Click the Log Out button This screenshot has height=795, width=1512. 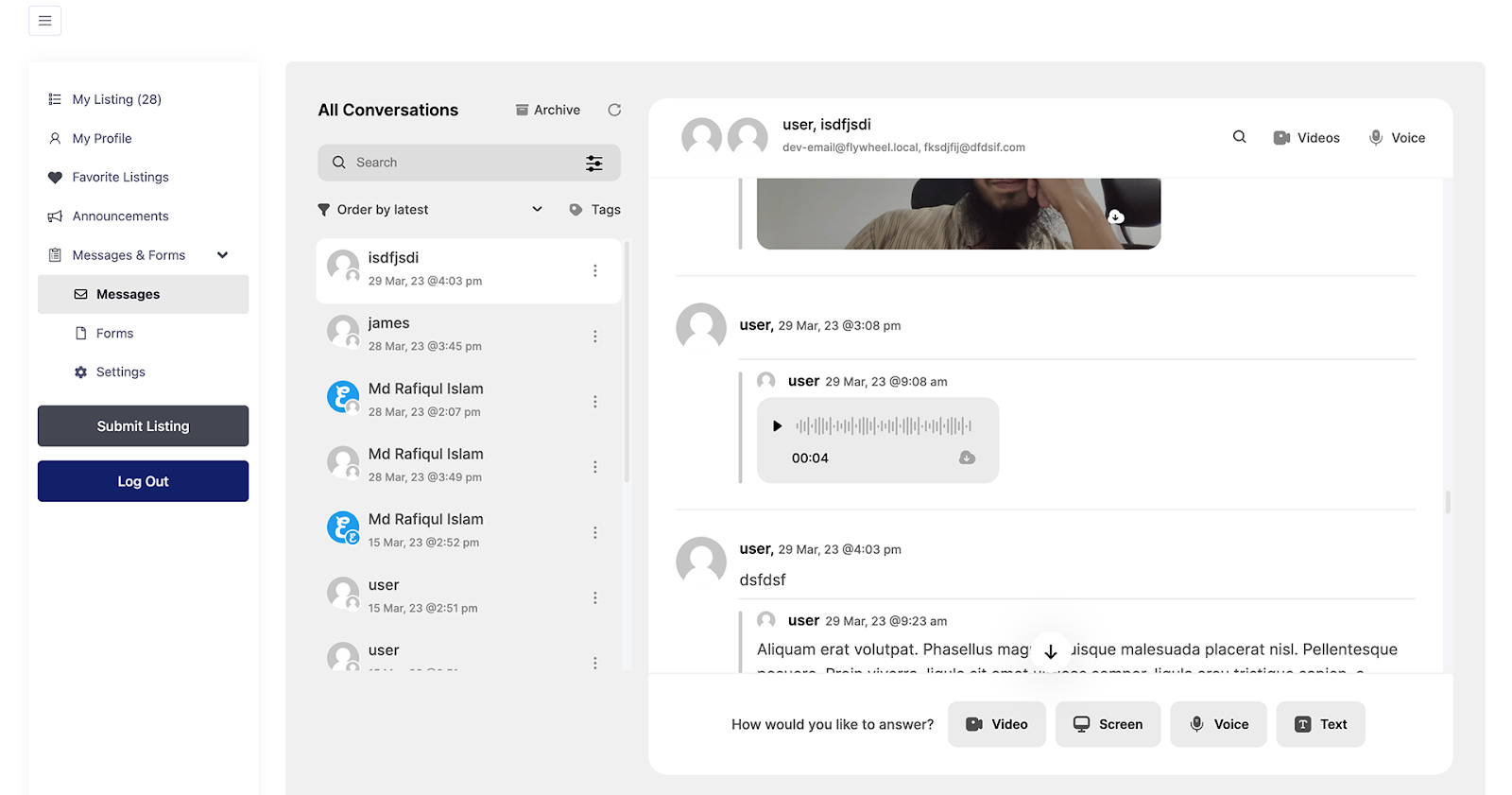pos(144,481)
